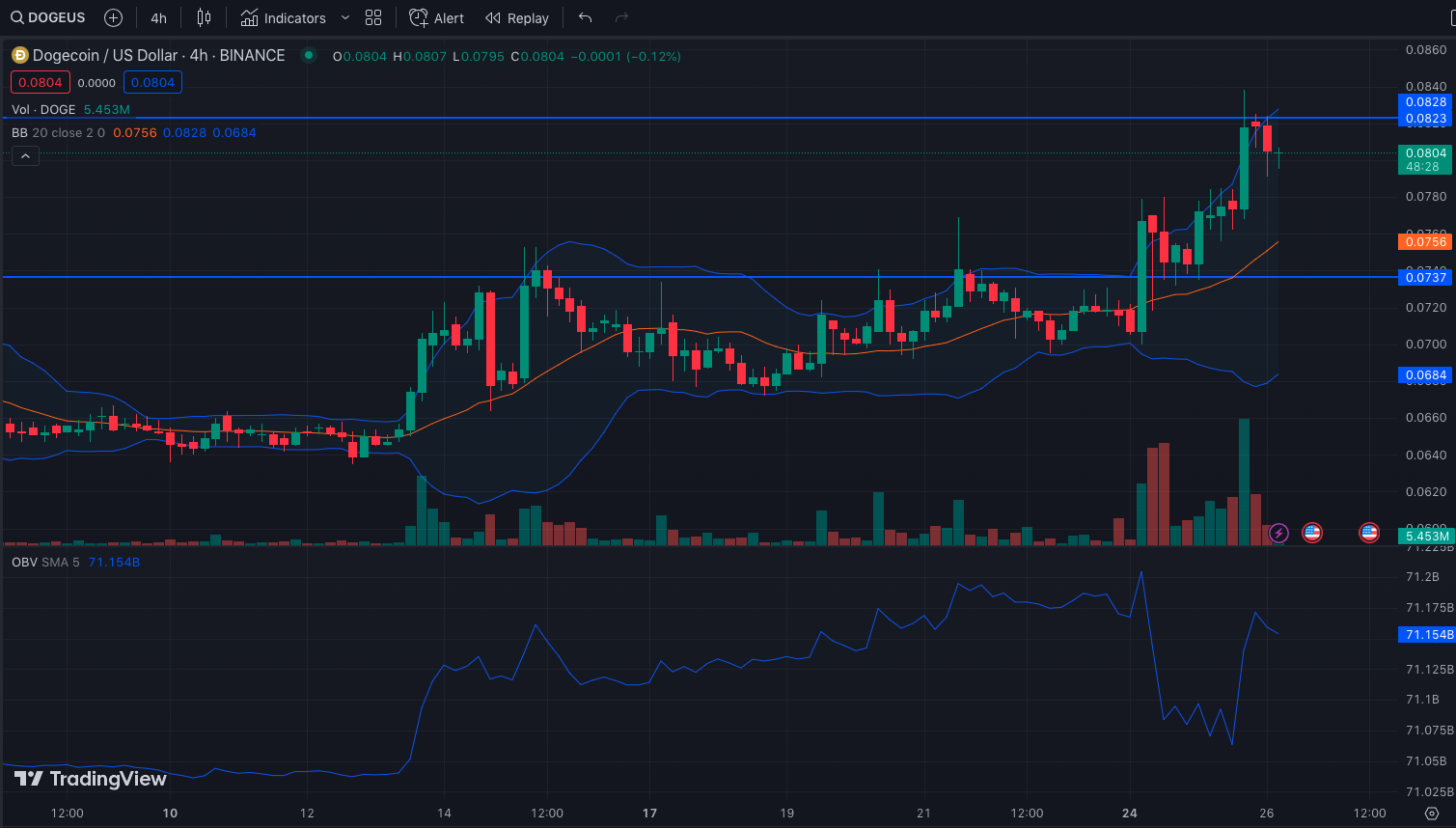Click the green market status dot
The height and width of the screenshot is (828, 1456).
coord(309,55)
